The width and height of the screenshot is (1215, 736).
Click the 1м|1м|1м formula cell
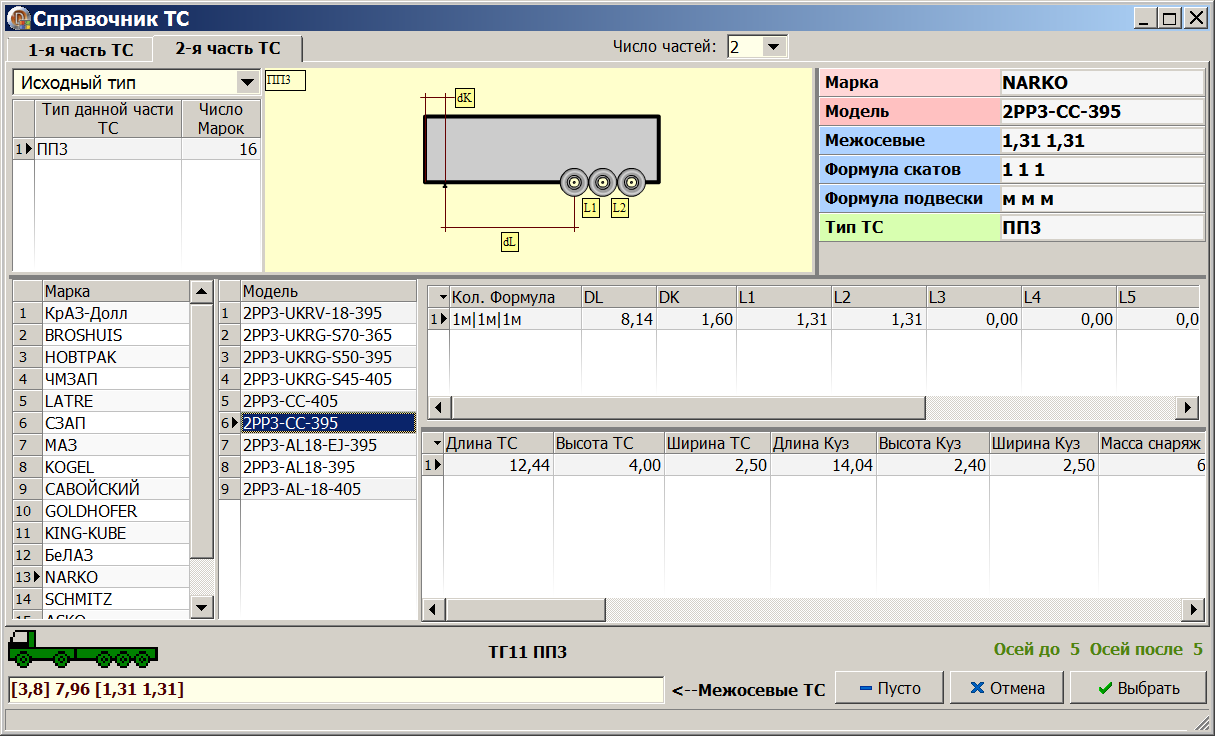pyautogui.click(x=514, y=319)
